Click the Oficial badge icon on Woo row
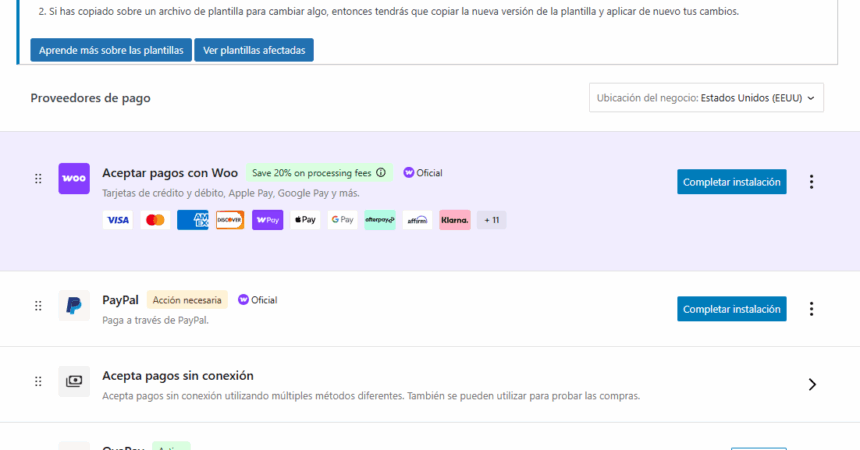 (409, 173)
